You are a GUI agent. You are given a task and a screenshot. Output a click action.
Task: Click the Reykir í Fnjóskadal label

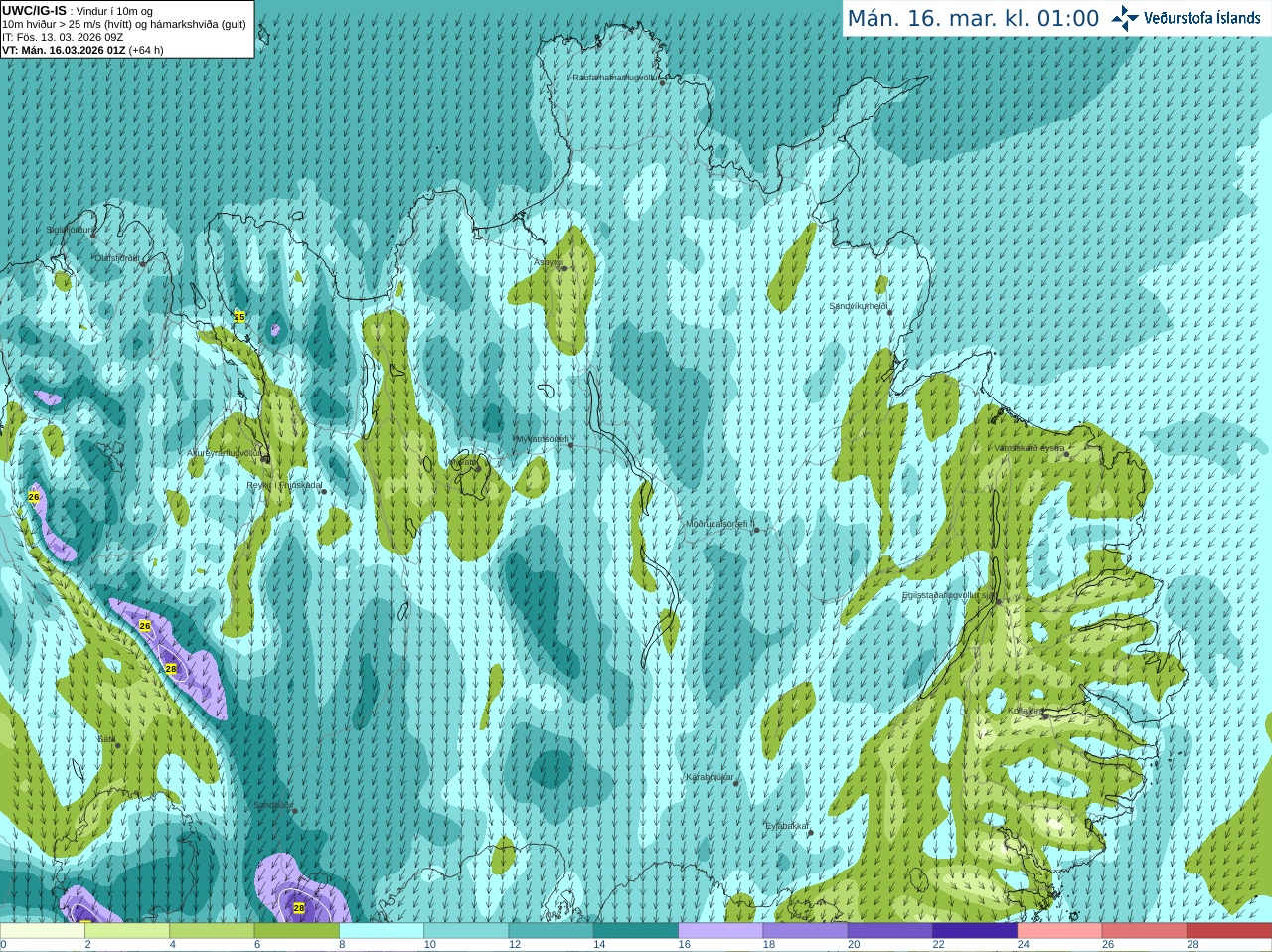[284, 485]
